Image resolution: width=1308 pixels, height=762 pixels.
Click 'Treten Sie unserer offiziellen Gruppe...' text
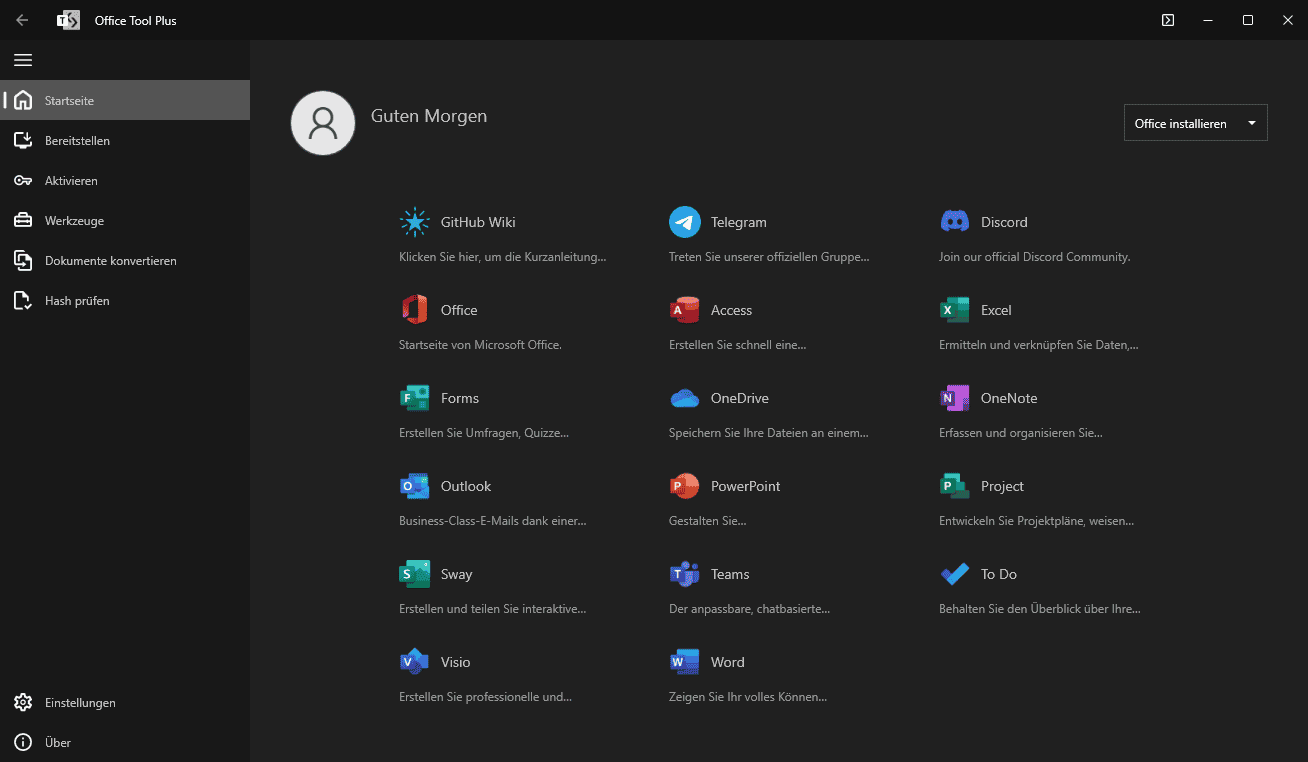769,257
